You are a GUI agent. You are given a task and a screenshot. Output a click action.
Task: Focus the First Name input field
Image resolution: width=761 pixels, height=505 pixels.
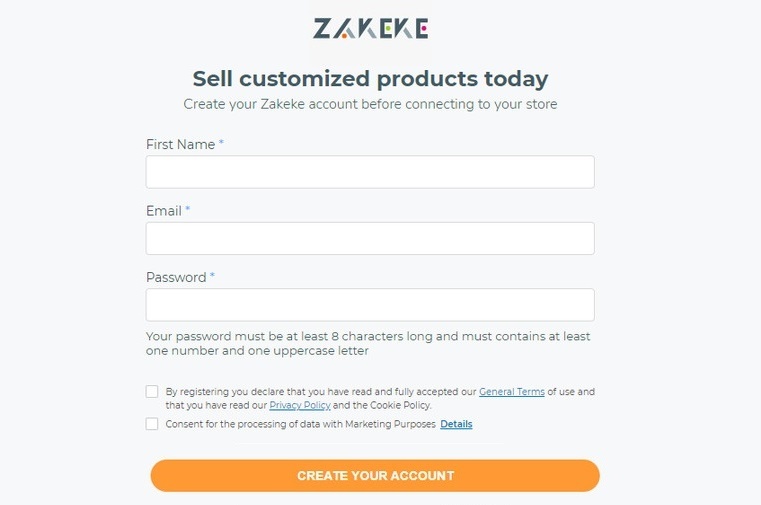coord(370,172)
